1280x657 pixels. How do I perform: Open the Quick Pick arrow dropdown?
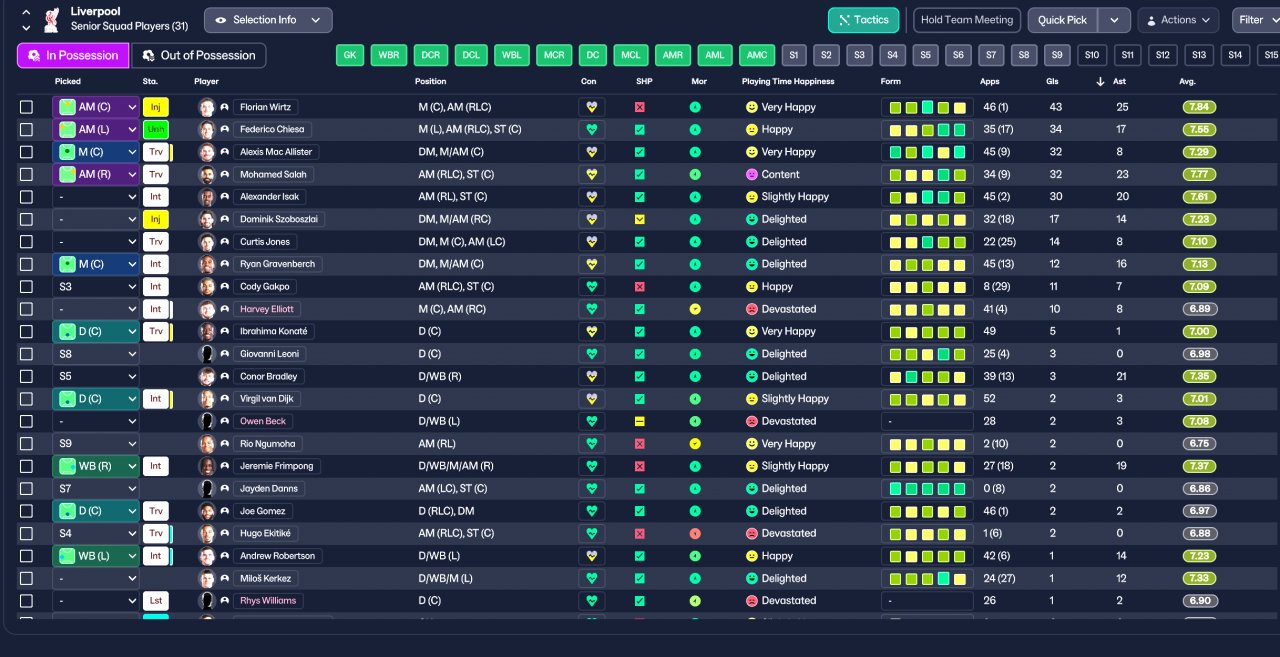[x=1114, y=20]
